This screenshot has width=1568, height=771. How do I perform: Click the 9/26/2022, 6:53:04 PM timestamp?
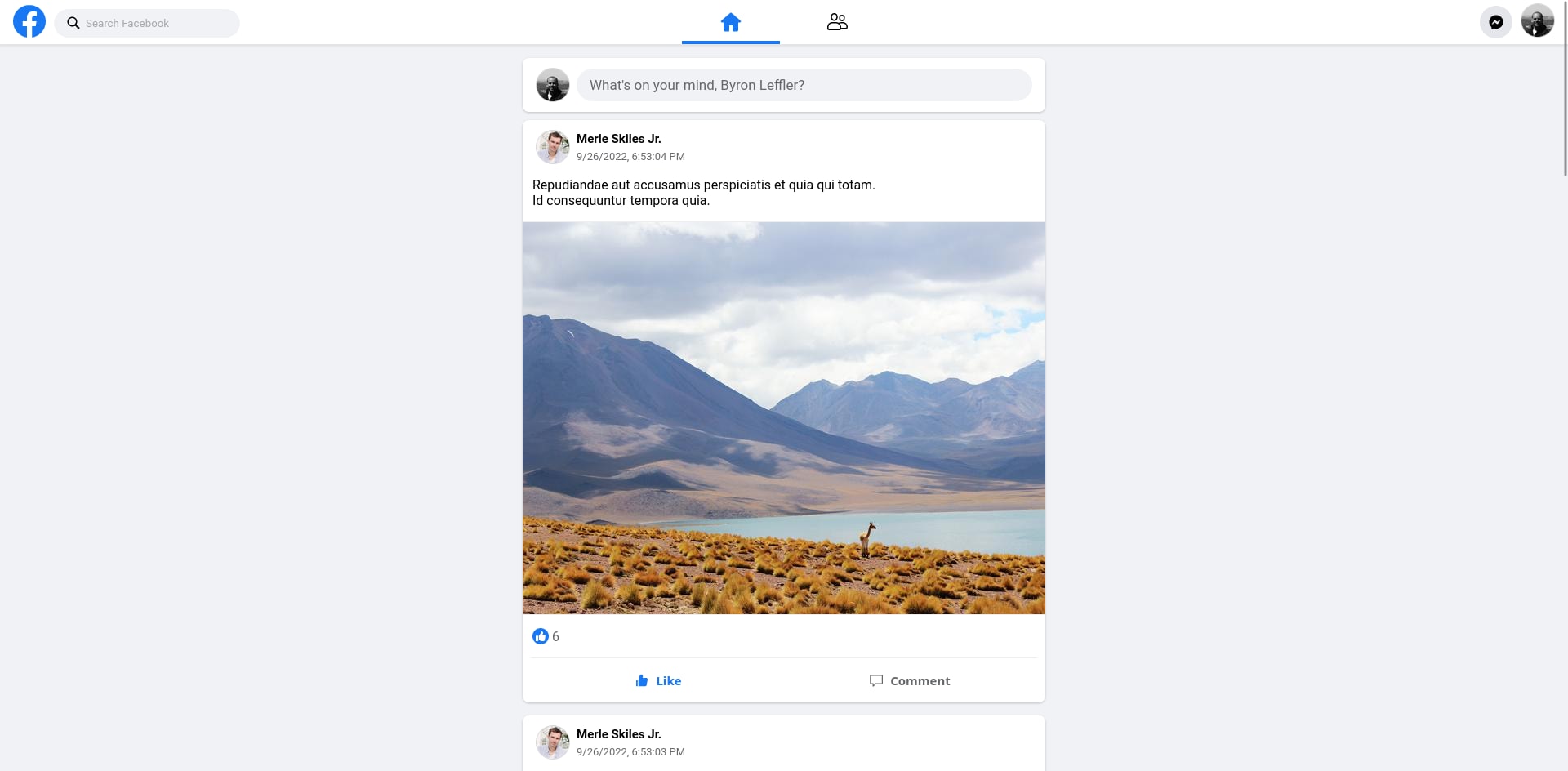point(630,157)
